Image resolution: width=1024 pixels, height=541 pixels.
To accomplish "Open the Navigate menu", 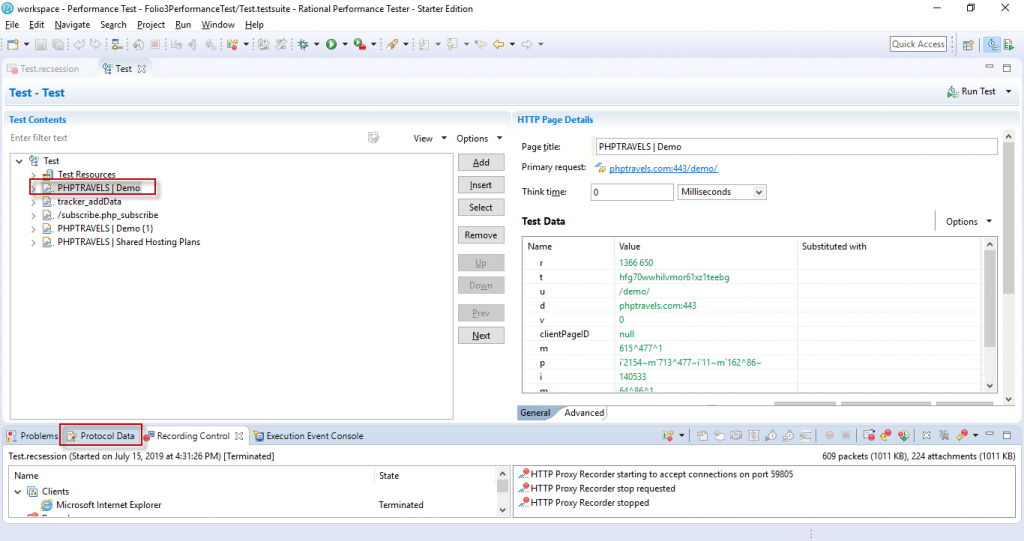I will [72, 24].
